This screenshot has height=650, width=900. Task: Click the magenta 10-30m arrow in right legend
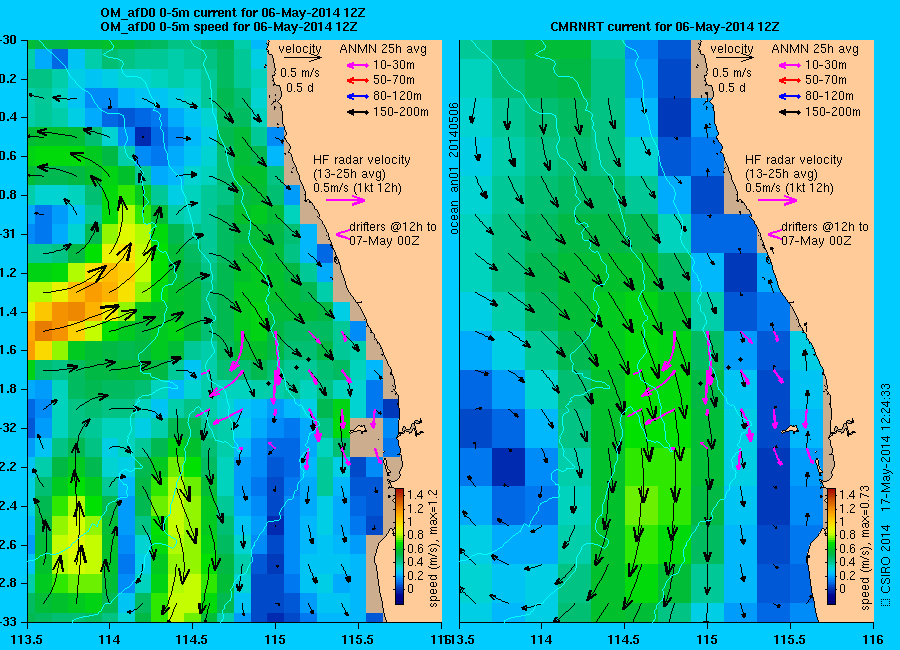pyautogui.click(x=790, y=65)
